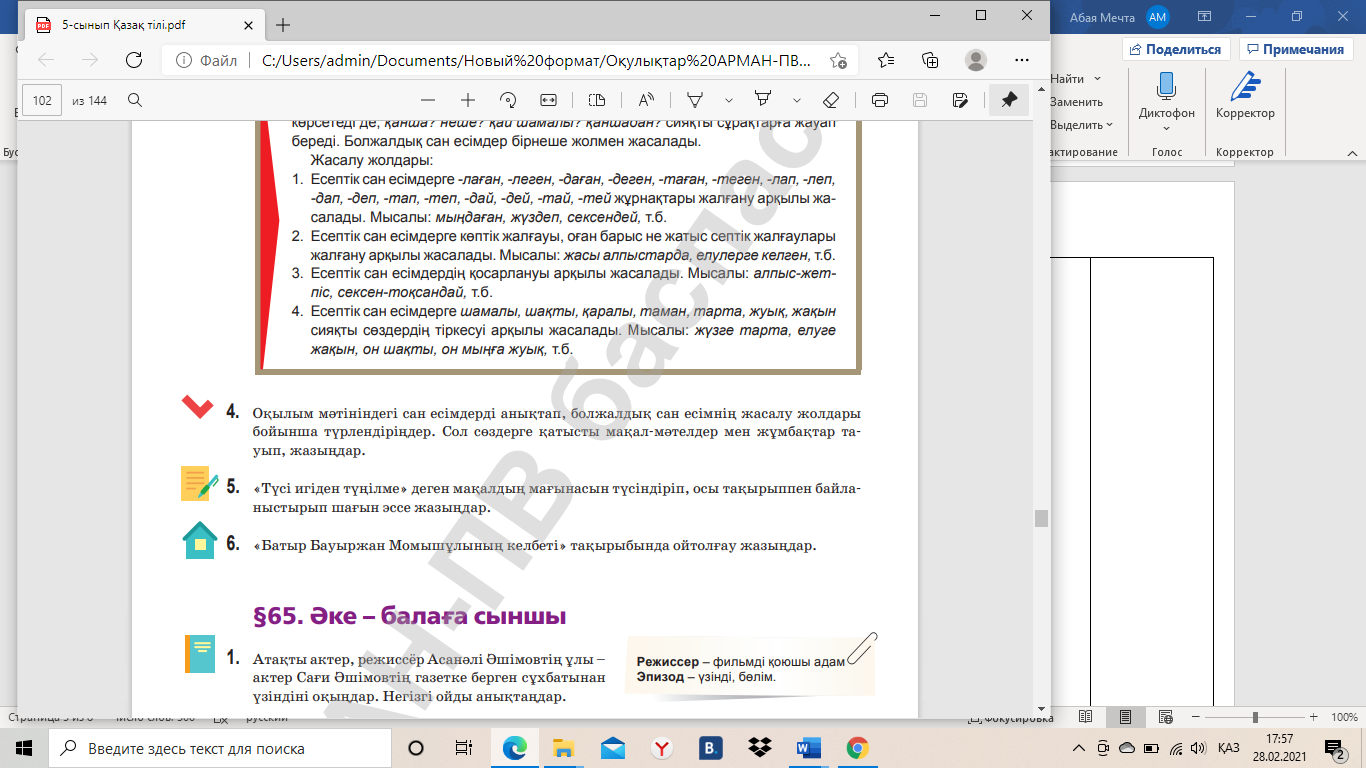Start read aloud for the PDF

coord(645,100)
